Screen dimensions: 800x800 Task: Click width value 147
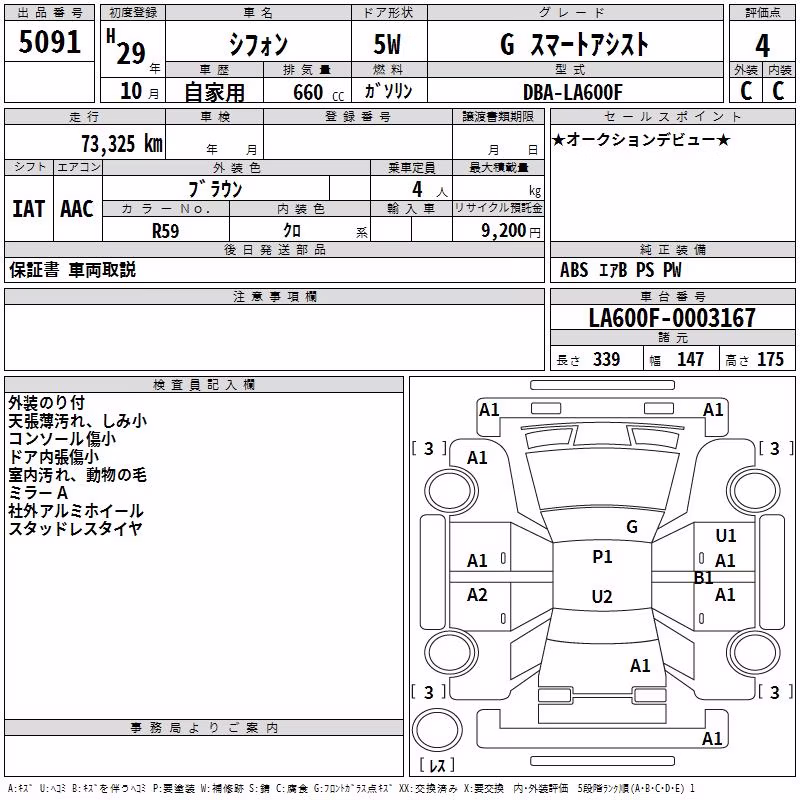coord(690,359)
